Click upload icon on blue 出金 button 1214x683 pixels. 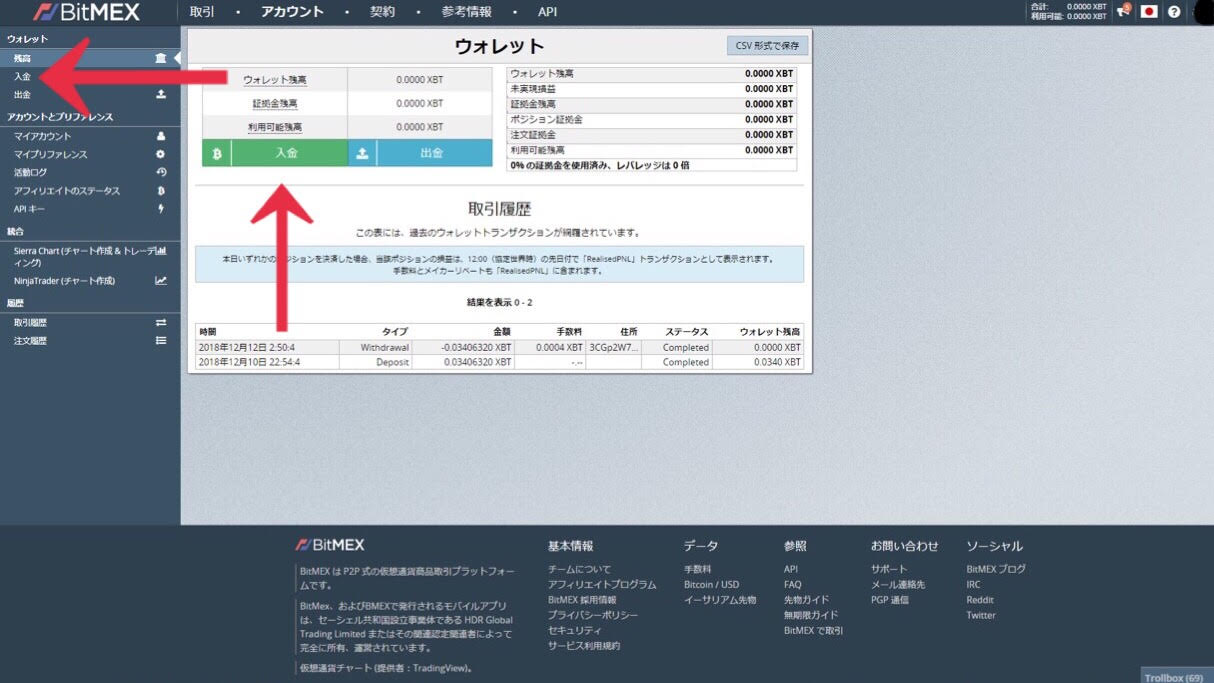362,153
